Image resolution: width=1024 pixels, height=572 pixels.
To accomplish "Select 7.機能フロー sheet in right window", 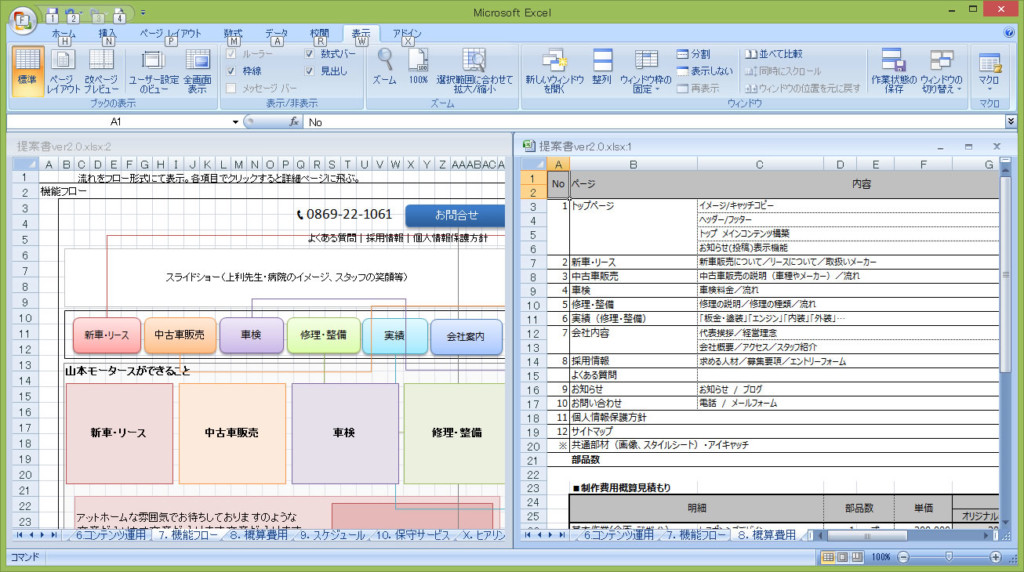I will [x=696, y=535].
